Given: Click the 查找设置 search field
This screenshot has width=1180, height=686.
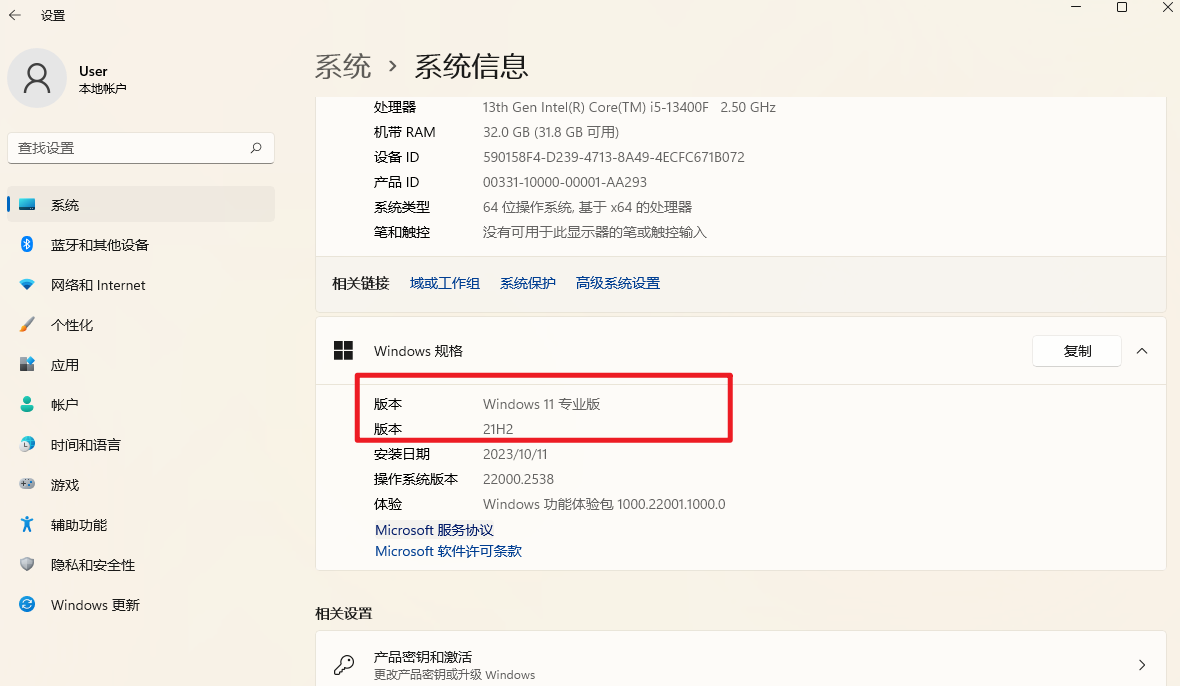Looking at the screenshot, I should (x=125, y=148).
